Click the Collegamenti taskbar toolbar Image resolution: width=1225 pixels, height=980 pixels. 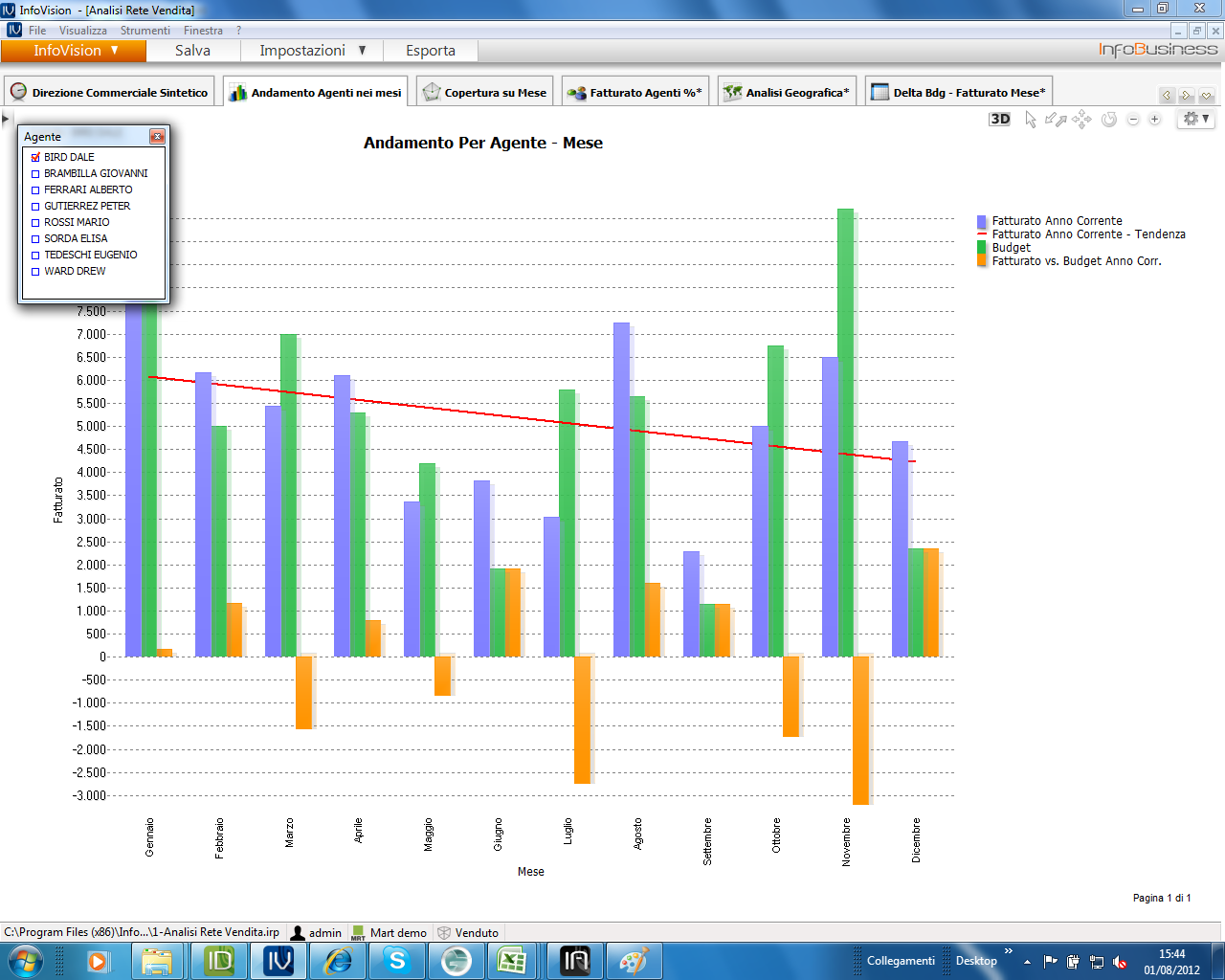click(901, 961)
